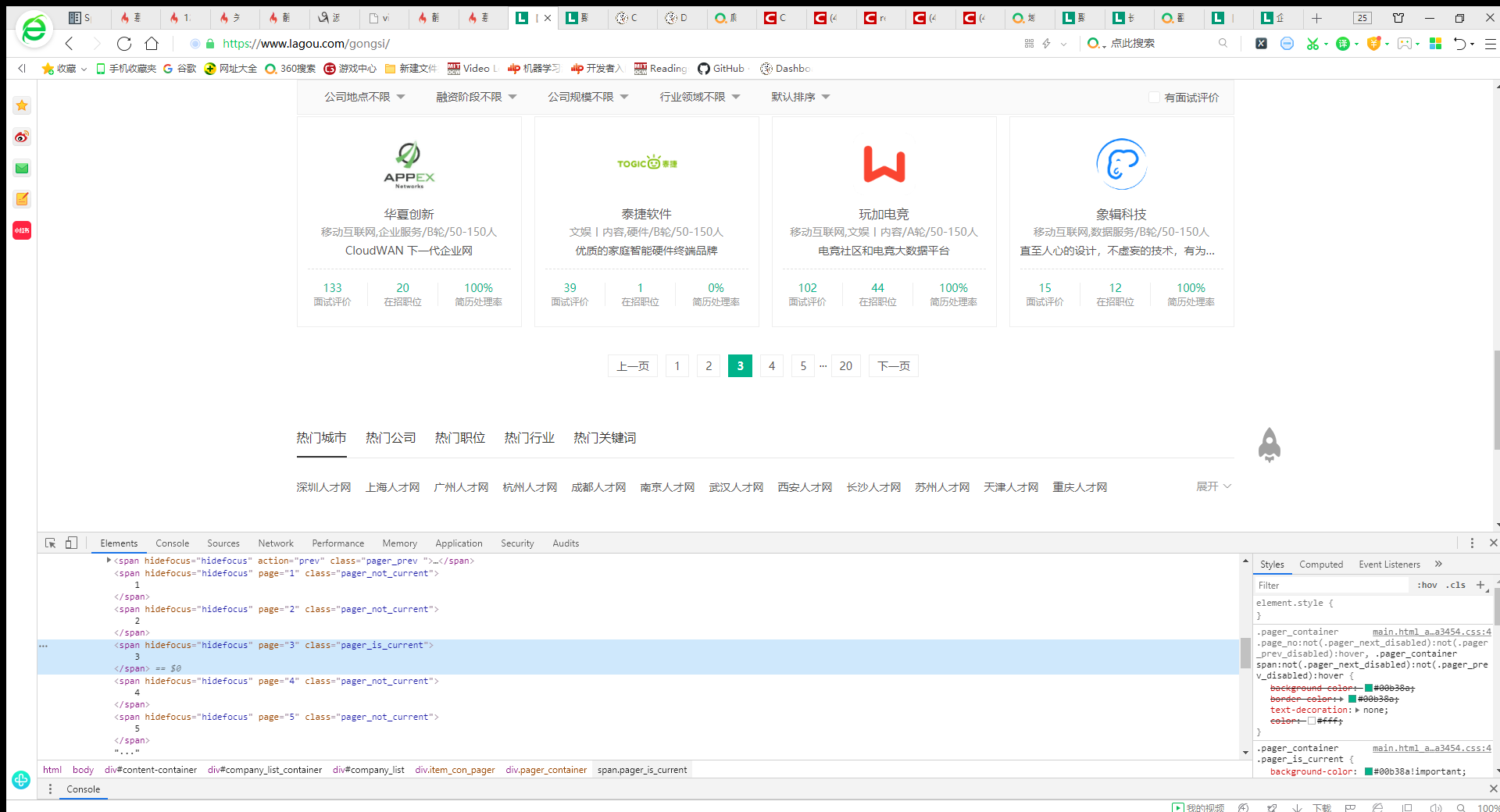Jump to results page 4
The height and width of the screenshot is (812, 1500).
772,366
